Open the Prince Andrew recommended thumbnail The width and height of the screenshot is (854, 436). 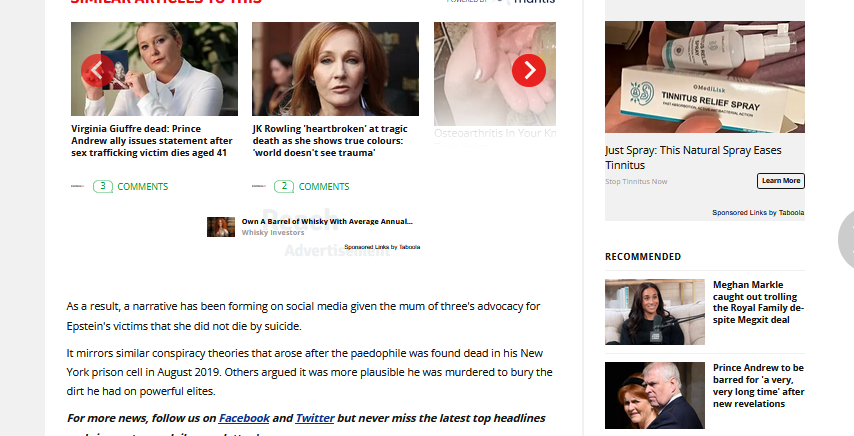click(655, 395)
